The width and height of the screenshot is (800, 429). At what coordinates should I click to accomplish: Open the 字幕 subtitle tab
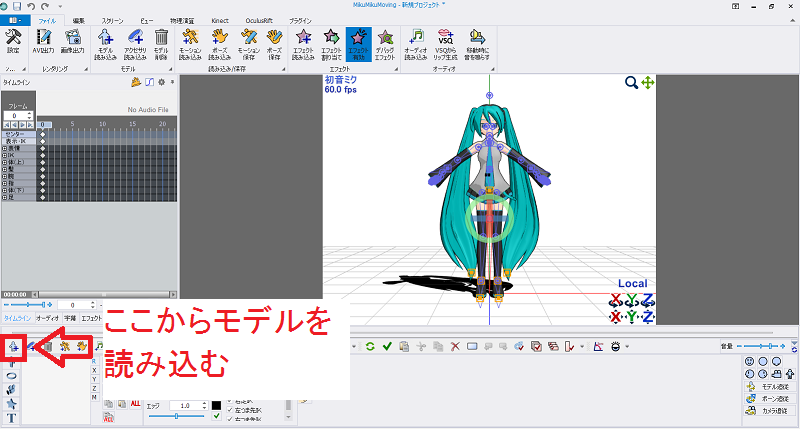[x=70, y=318]
